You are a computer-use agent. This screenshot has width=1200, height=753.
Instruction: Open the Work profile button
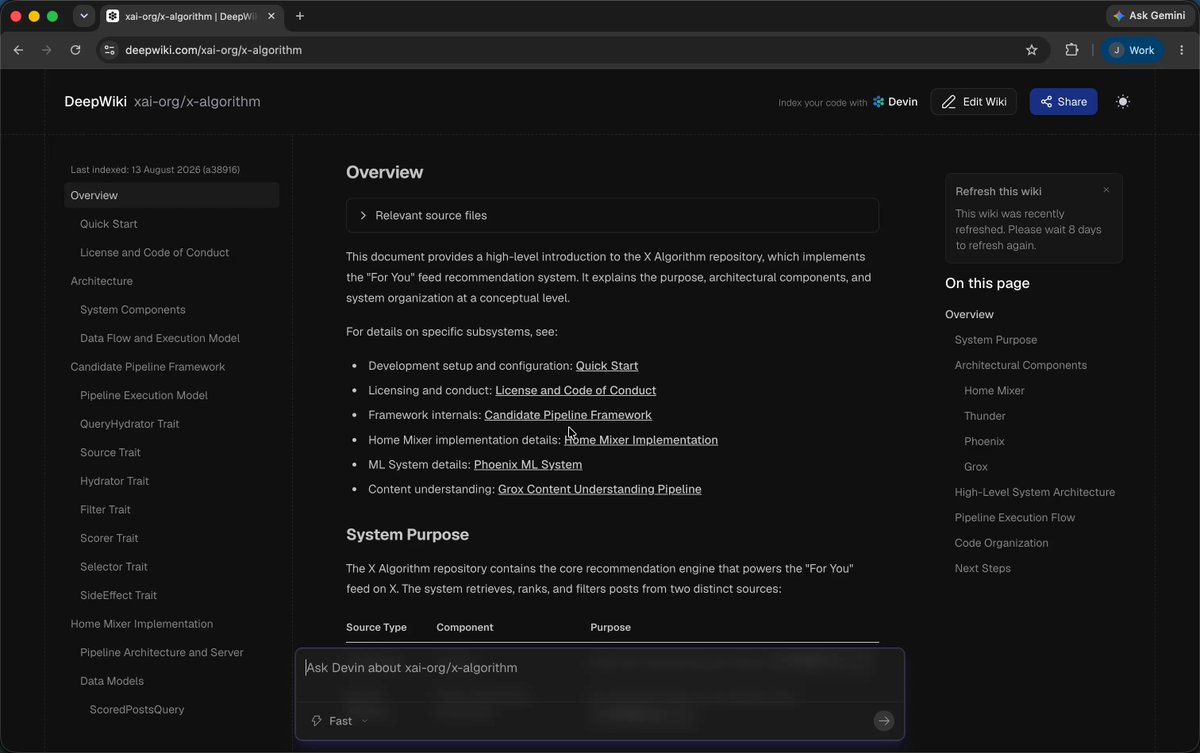pyautogui.click(x=1133, y=50)
